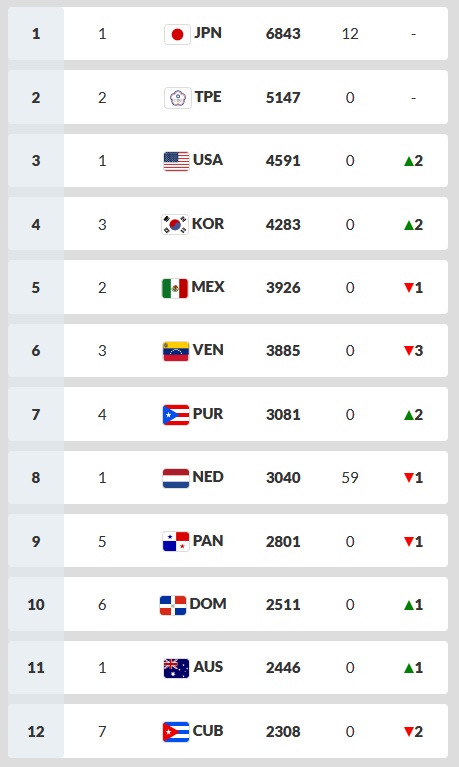Click the Australia flag icon

(x=176, y=668)
